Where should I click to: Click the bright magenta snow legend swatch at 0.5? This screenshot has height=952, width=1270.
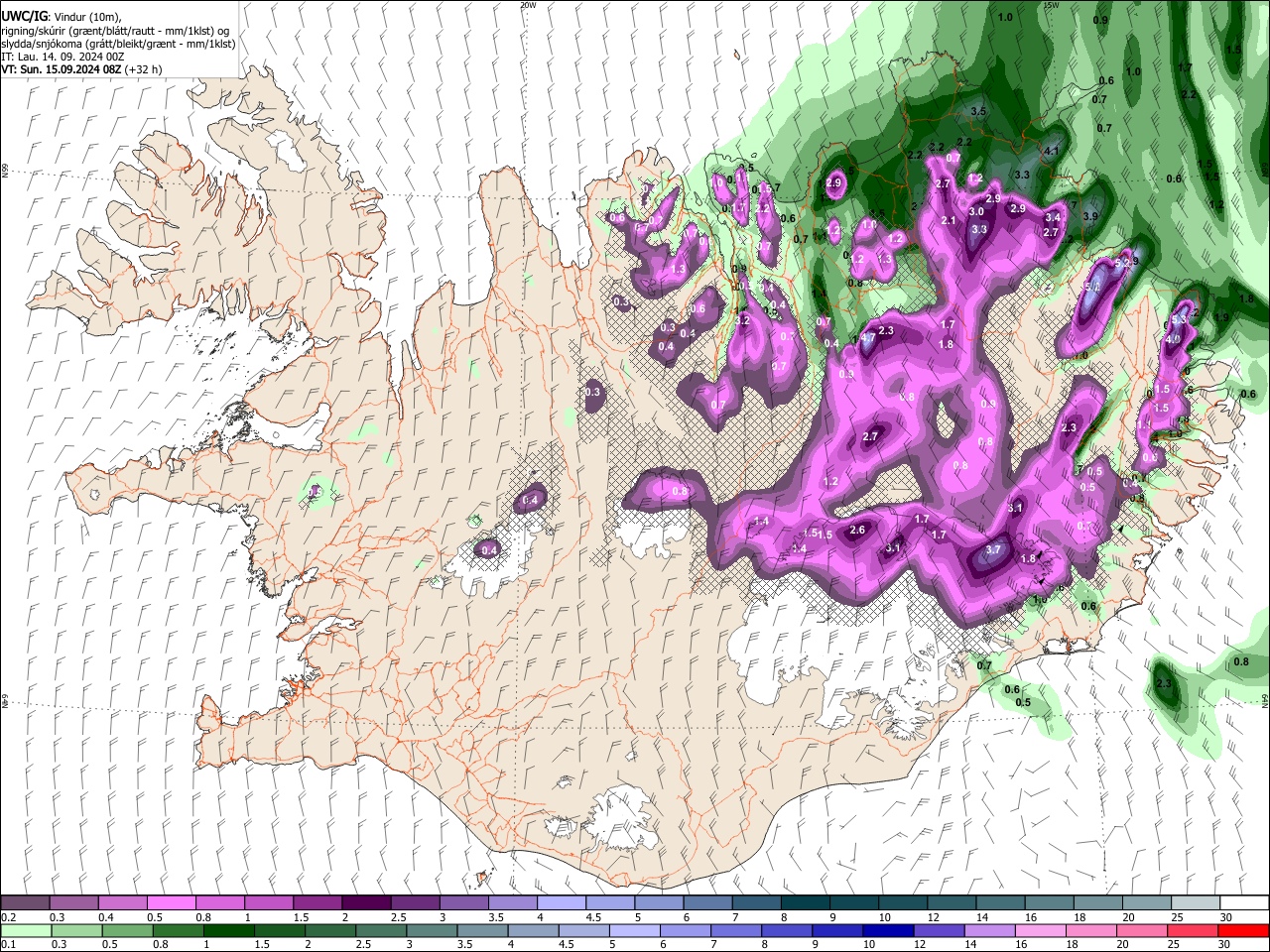pyautogui.click(x=171, y=903)
